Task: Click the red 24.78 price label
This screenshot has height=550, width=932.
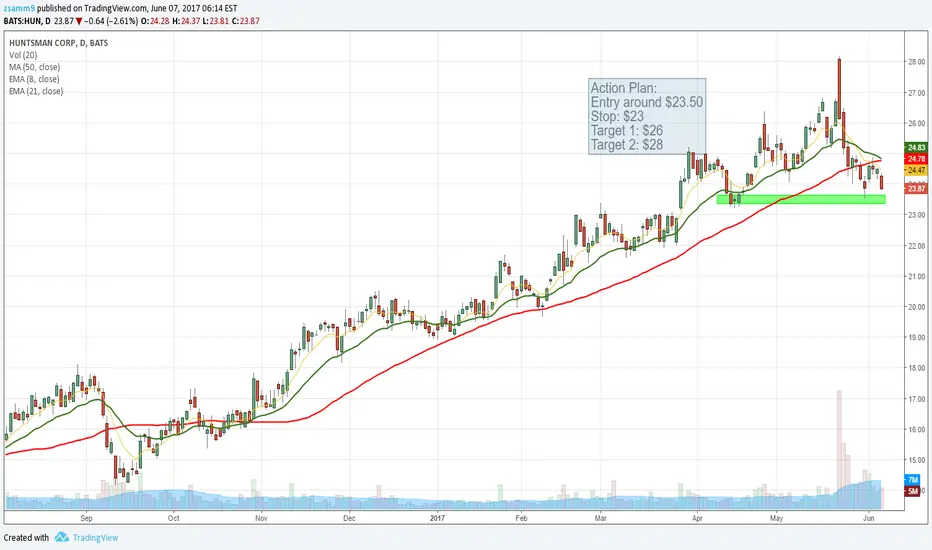Action: [x=915, y=159]
